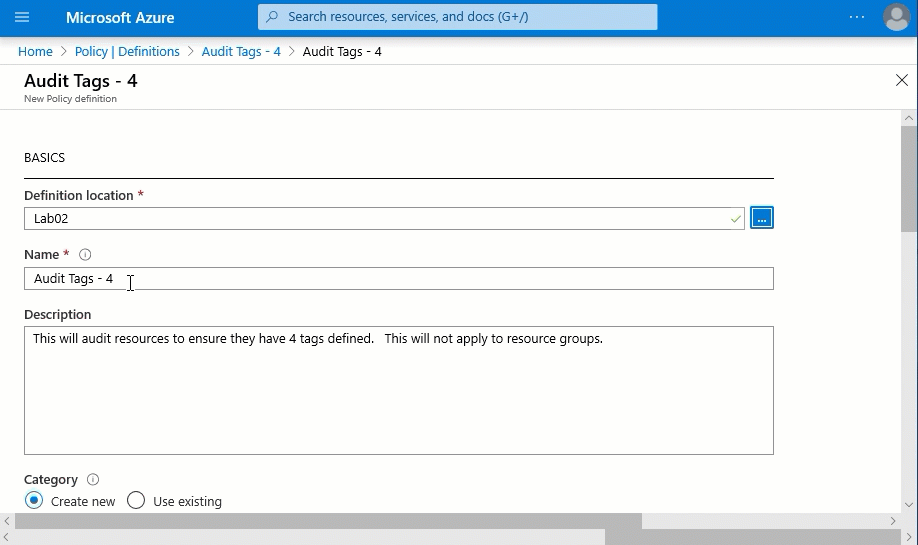Select the Use existing category option
918x545 pixels.
coord(137,501)
